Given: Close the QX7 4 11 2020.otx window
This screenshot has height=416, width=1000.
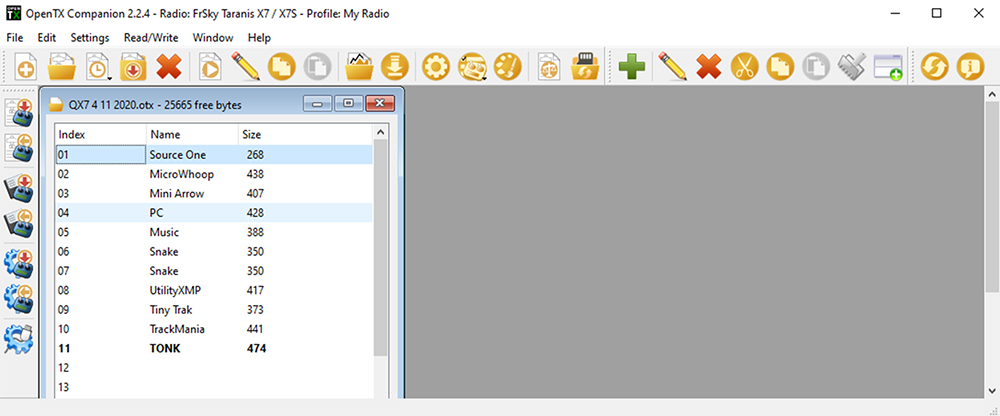Looking at the screenshot, I should click(380, 103).
